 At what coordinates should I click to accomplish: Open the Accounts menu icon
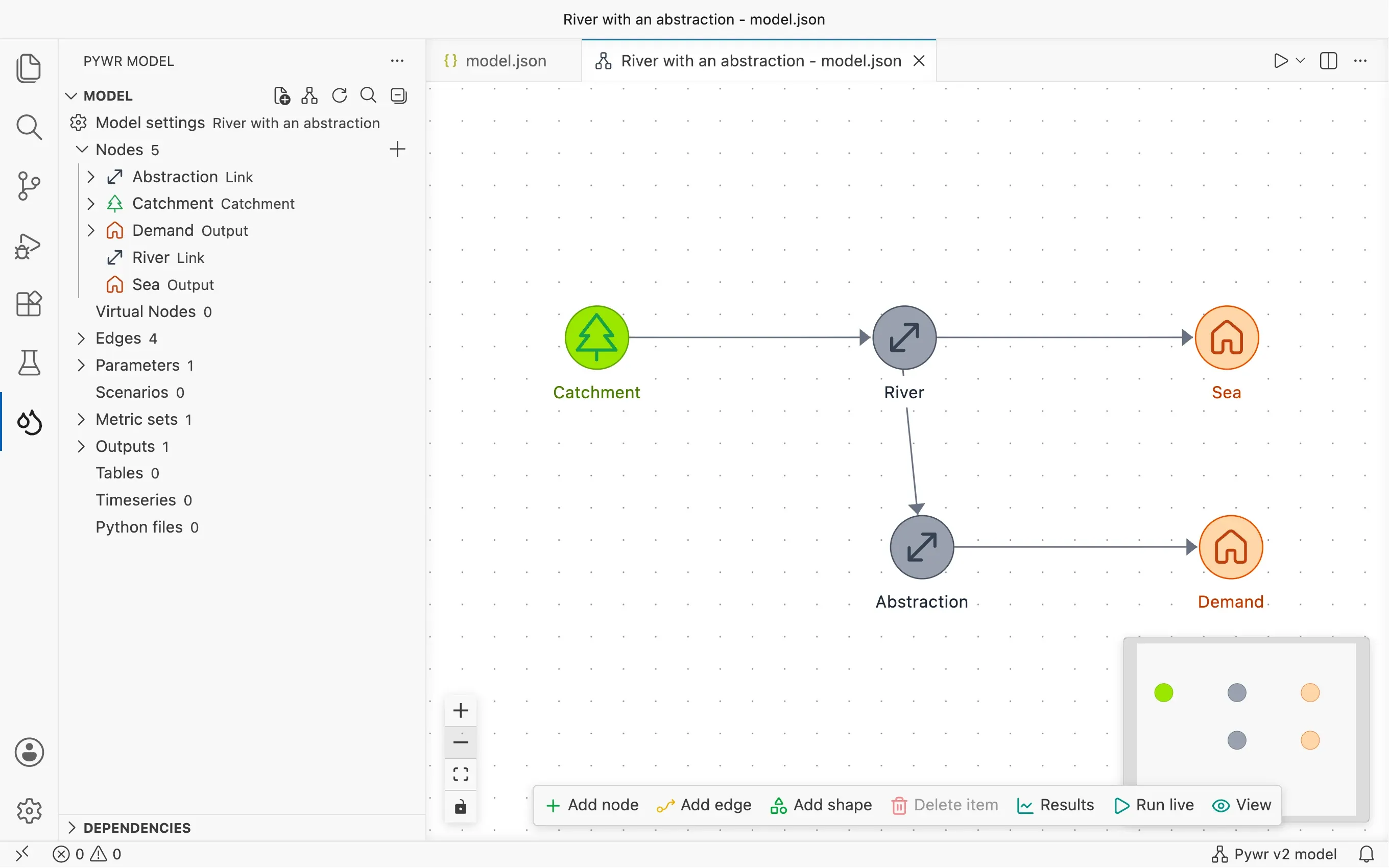tap(29, 752)
